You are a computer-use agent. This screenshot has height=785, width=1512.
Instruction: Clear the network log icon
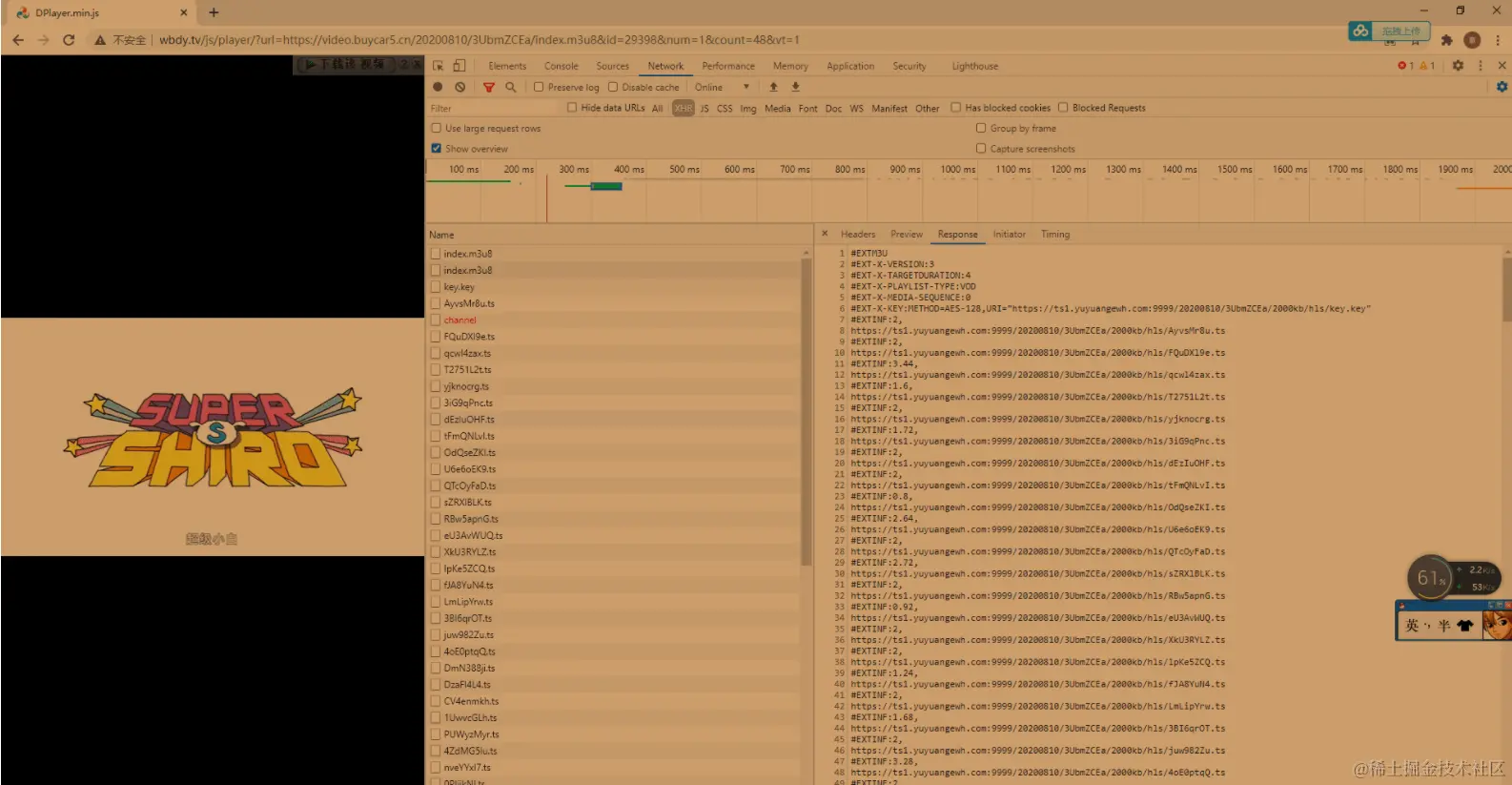(x=460, y=87)
